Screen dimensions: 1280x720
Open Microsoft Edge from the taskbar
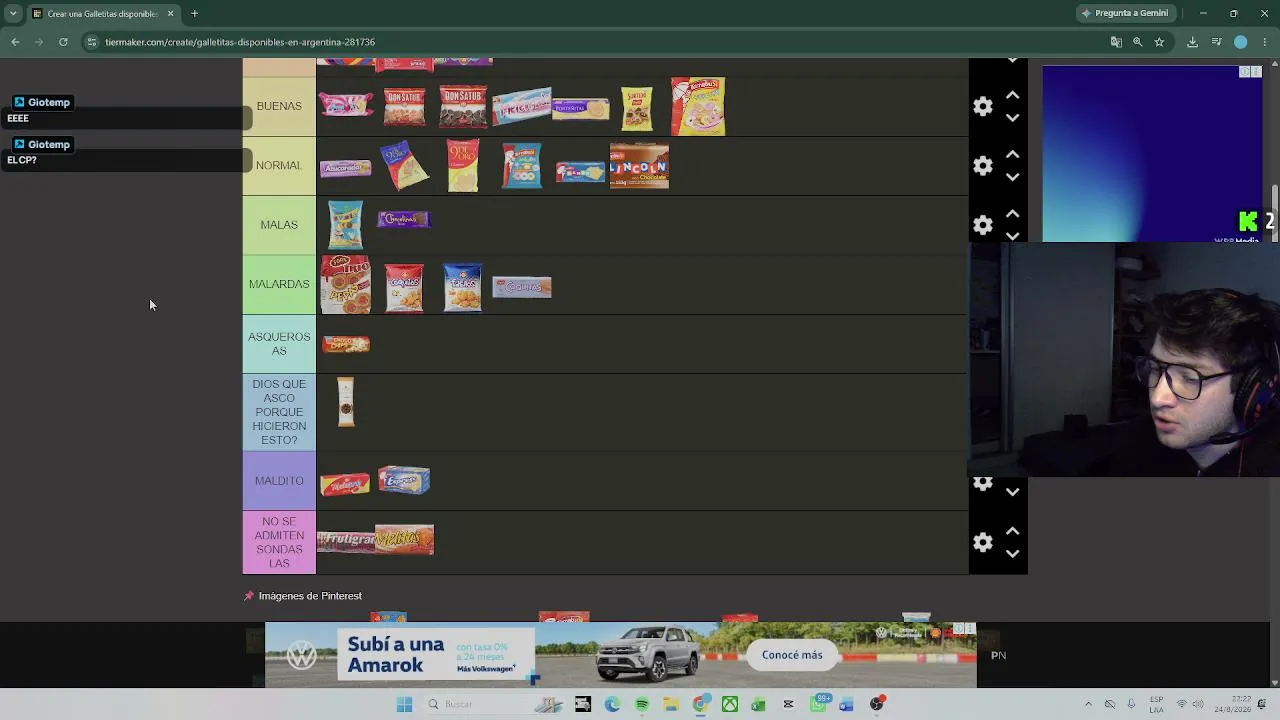click(612, 704)
